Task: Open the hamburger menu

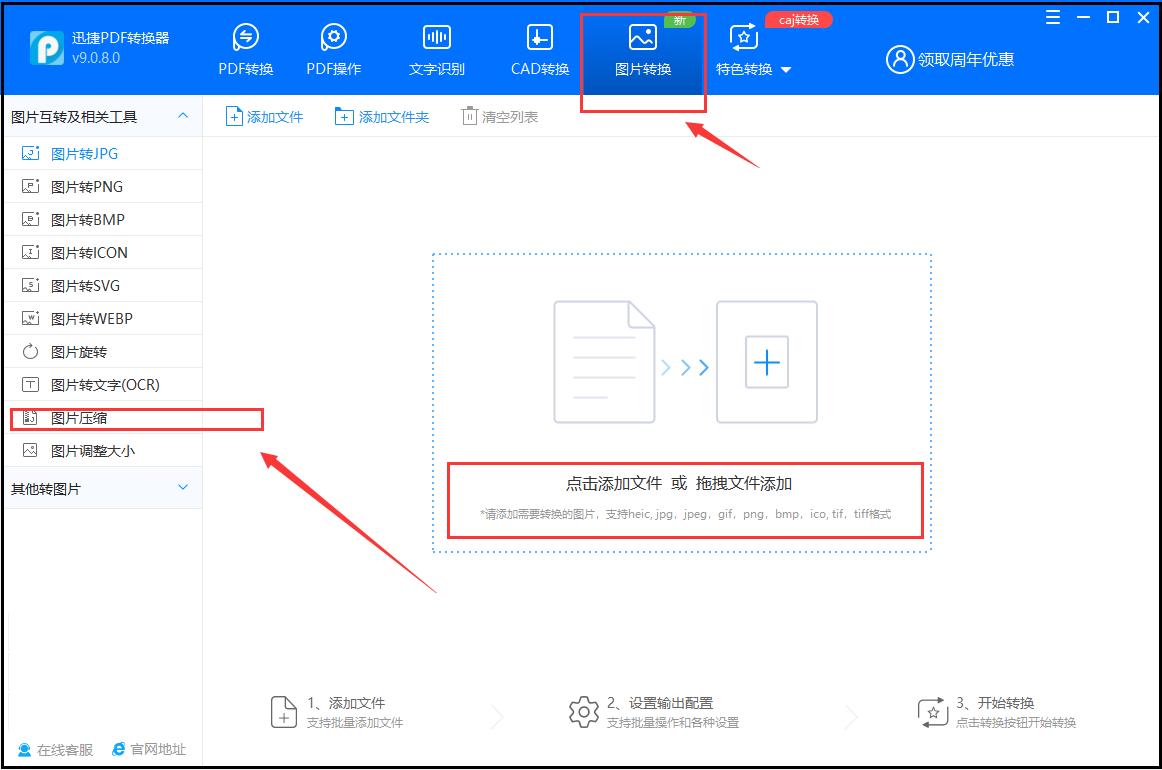Action: pyautogui.click(x=1052, y=17)
